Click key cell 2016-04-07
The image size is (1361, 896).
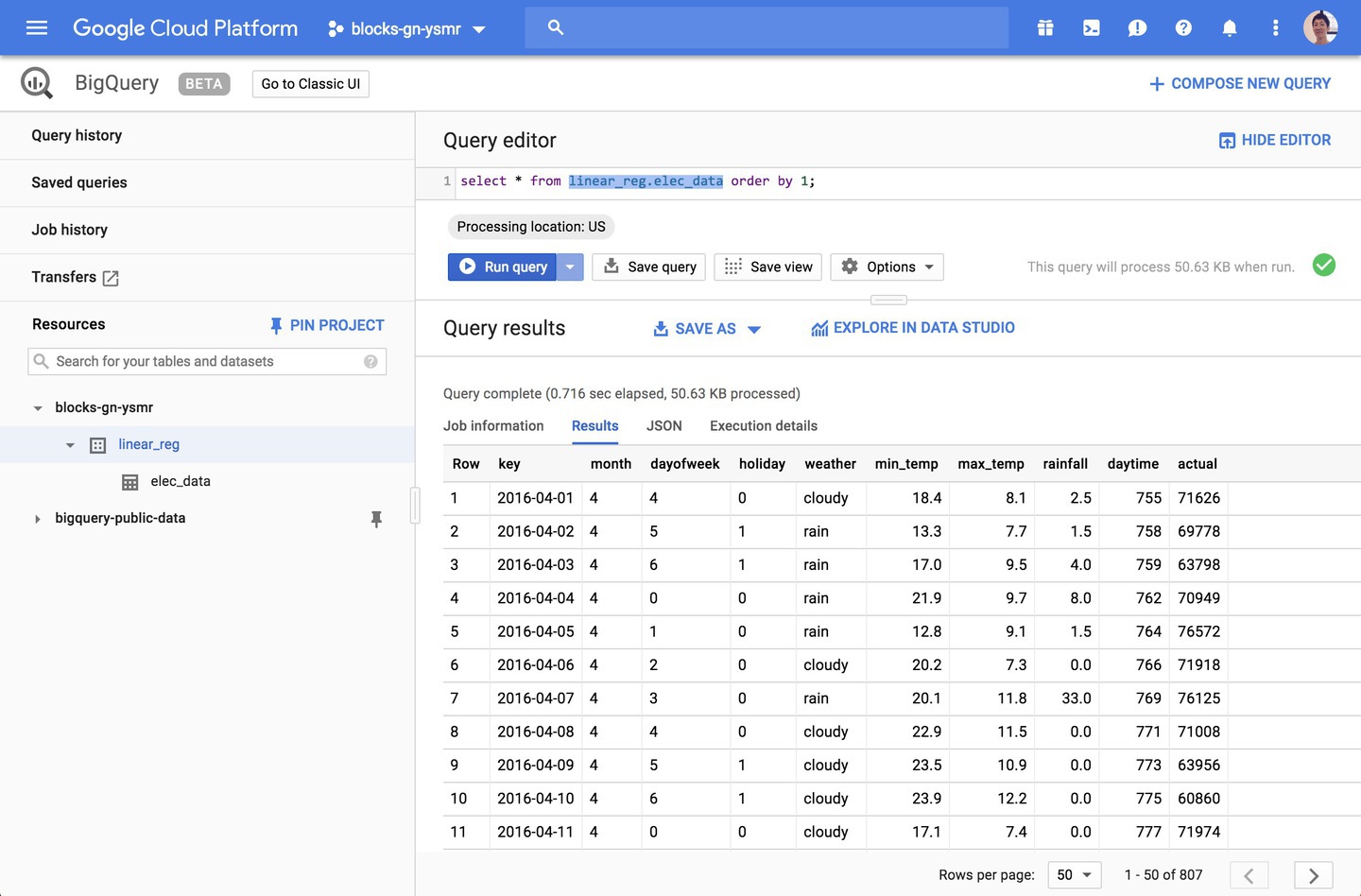click(x=535, y=698)
